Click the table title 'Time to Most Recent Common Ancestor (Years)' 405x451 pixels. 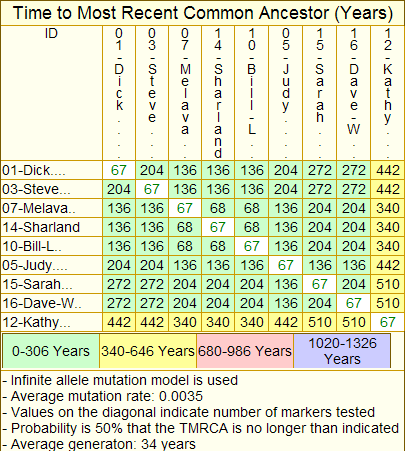(x=203, y=13)
